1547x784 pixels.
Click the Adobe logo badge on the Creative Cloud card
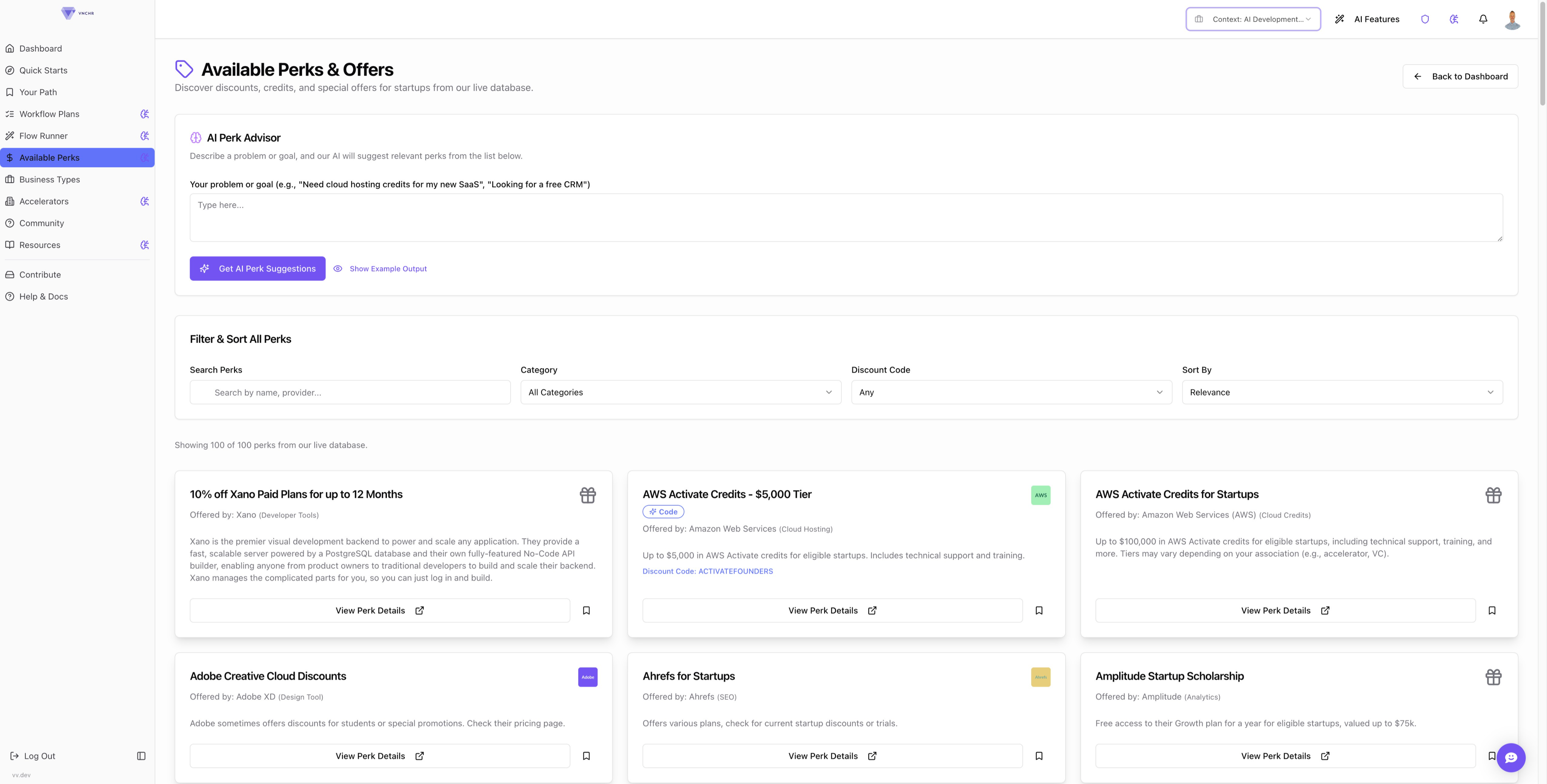(x=587, y=677)
